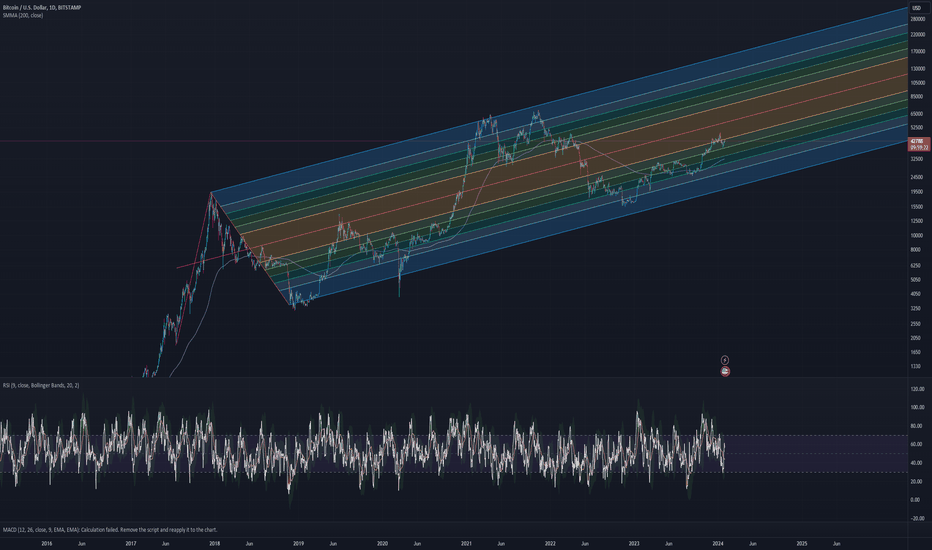Click the 2021 label on time axis

point(467,543)
